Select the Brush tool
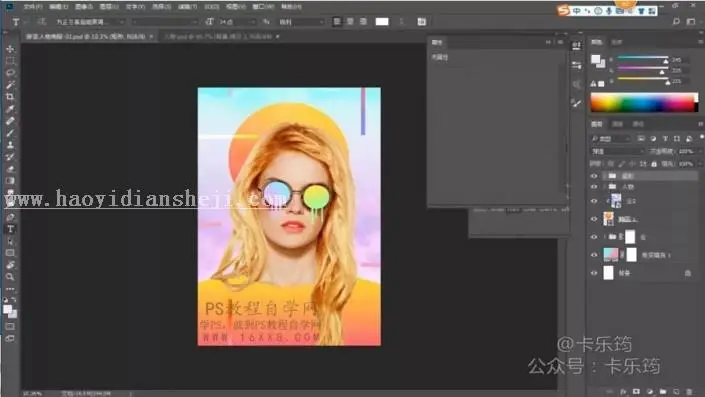 tap(10, 133)
